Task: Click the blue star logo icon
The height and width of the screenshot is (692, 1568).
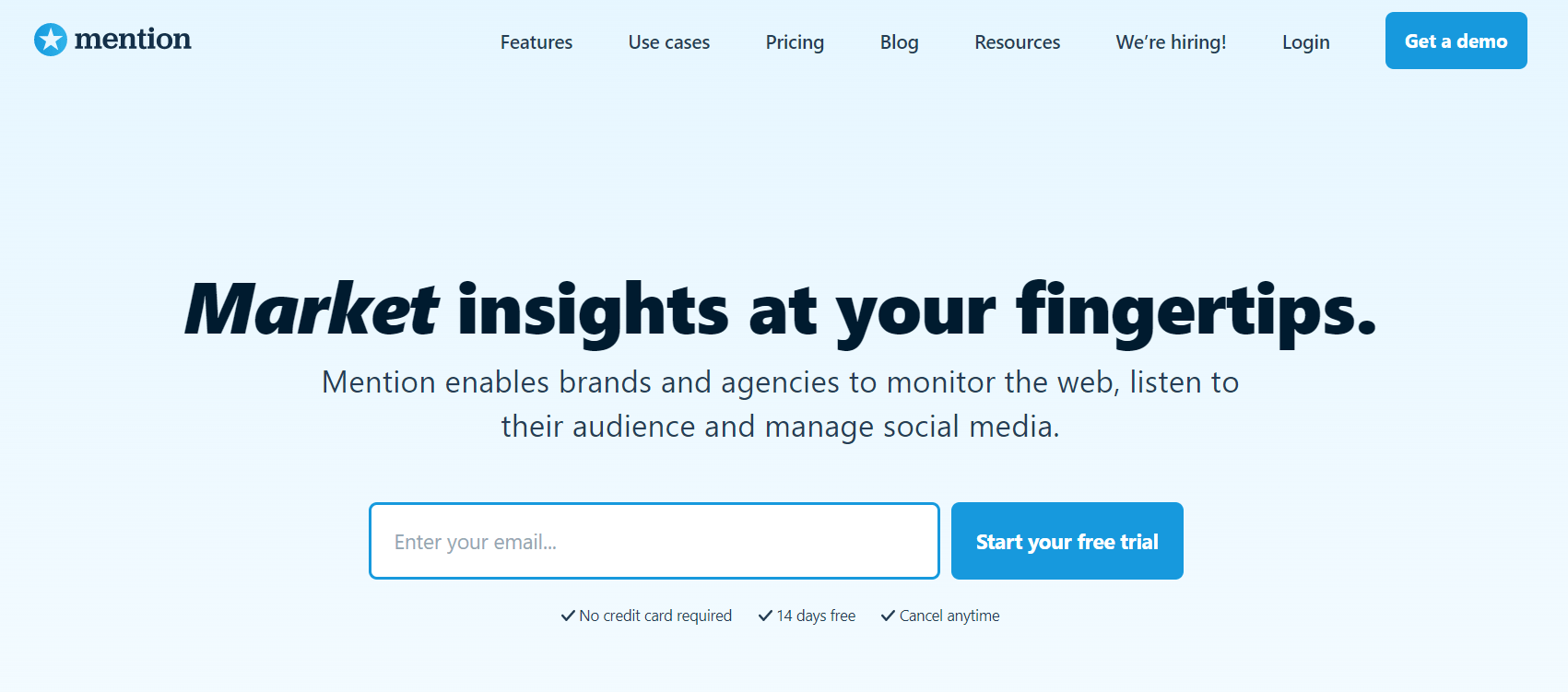Action: (51, 40)
